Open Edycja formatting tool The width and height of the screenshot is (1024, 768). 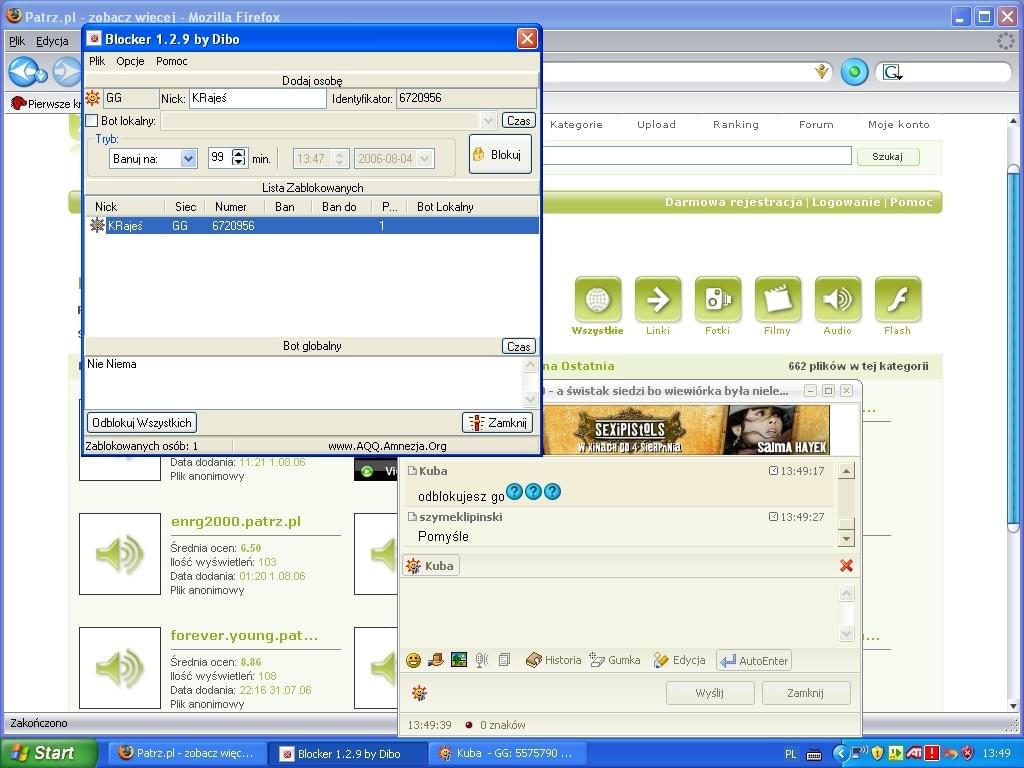[x=679, y=660]
